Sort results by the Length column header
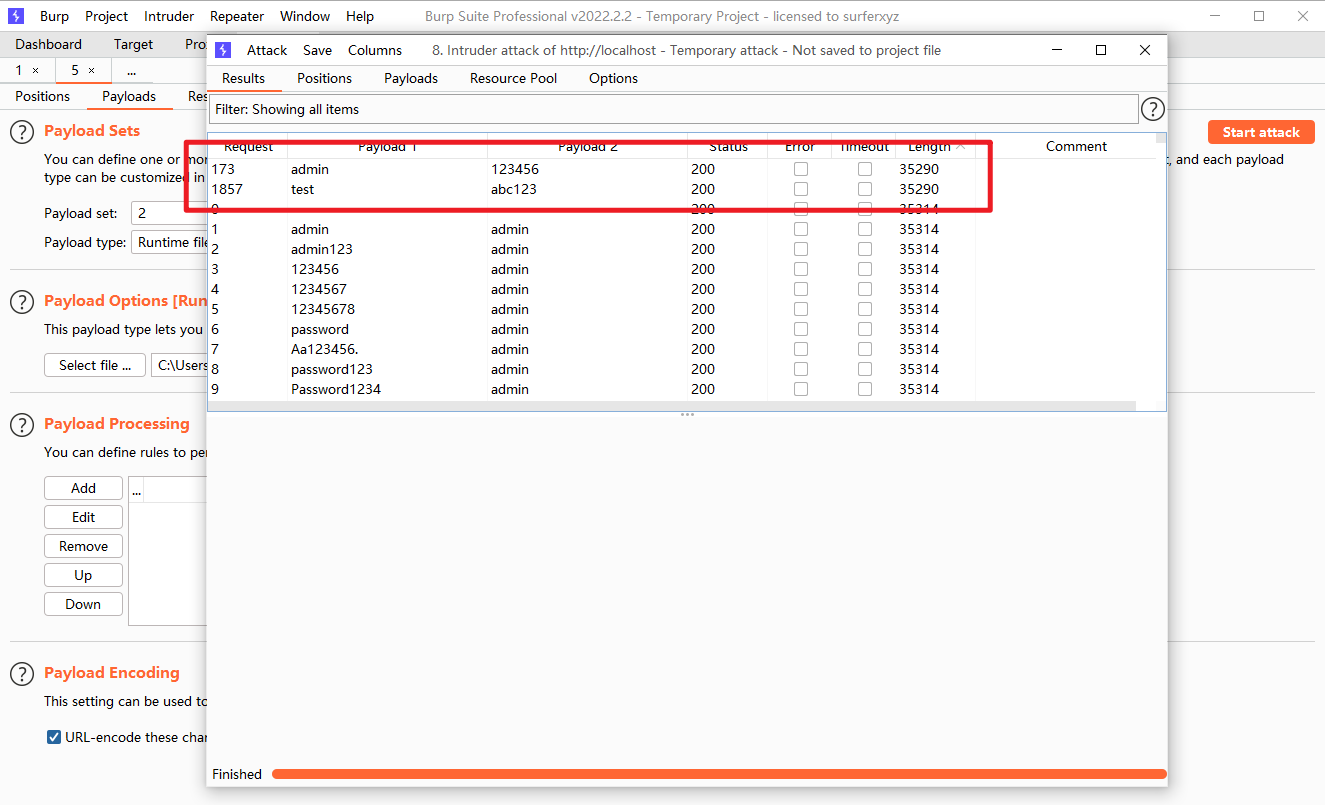The width and height of the screenshot is (1325, 805). click(929, 147)
